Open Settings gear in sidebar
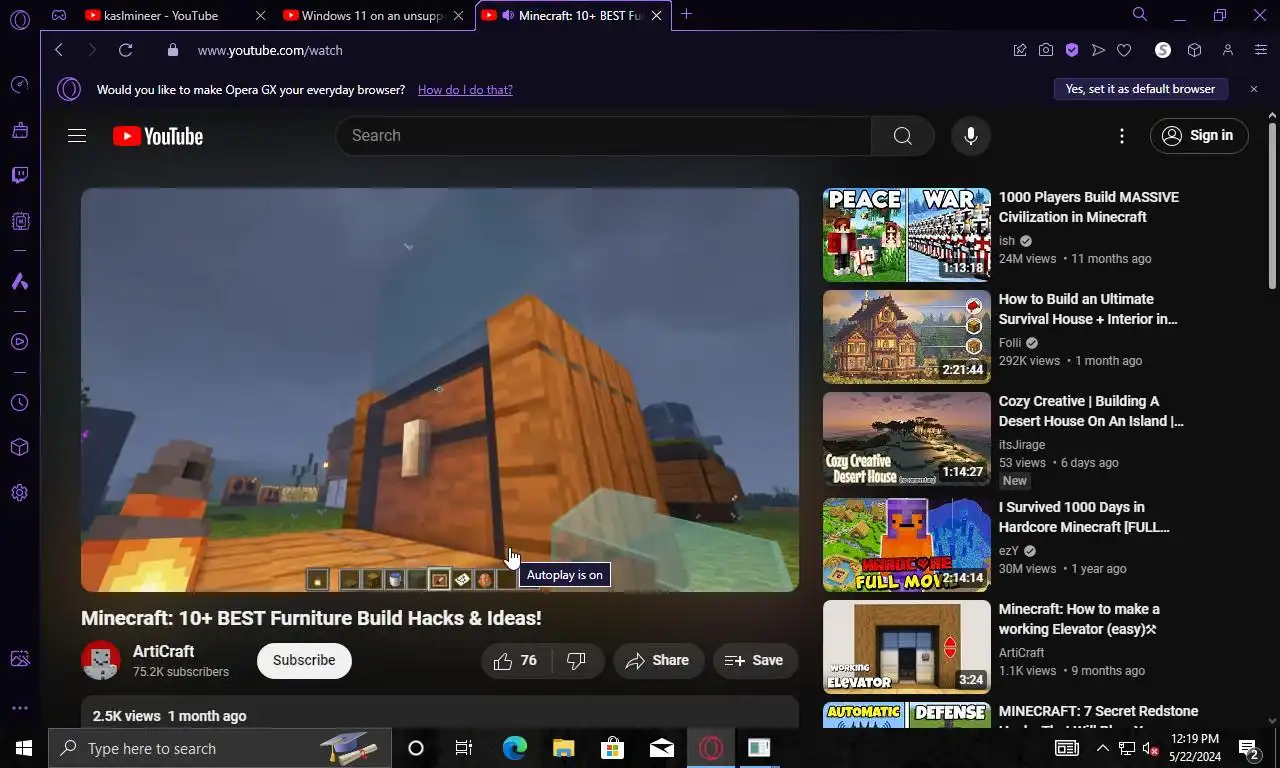Viewport: 1280px width, 768px height. click(20, 493)
